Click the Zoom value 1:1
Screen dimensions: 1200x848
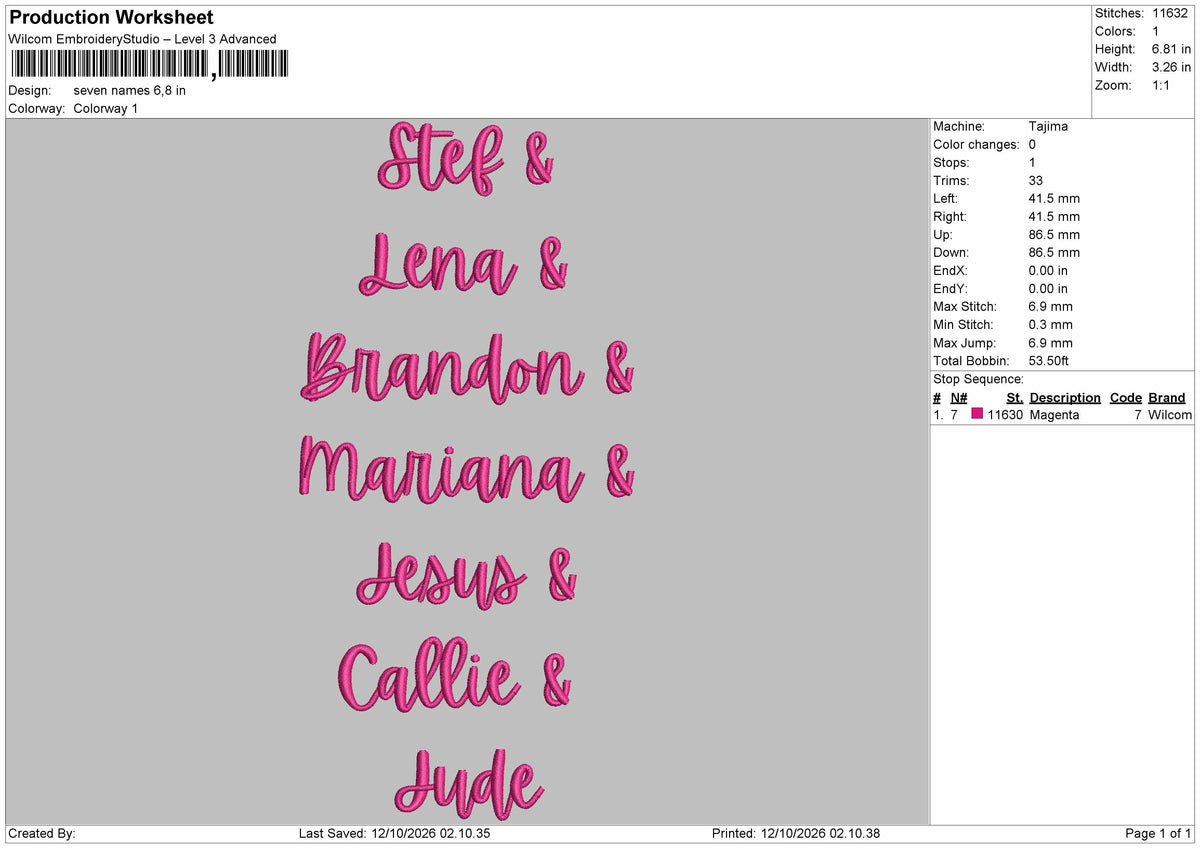pyautogui.click(x=1161, y=85)
